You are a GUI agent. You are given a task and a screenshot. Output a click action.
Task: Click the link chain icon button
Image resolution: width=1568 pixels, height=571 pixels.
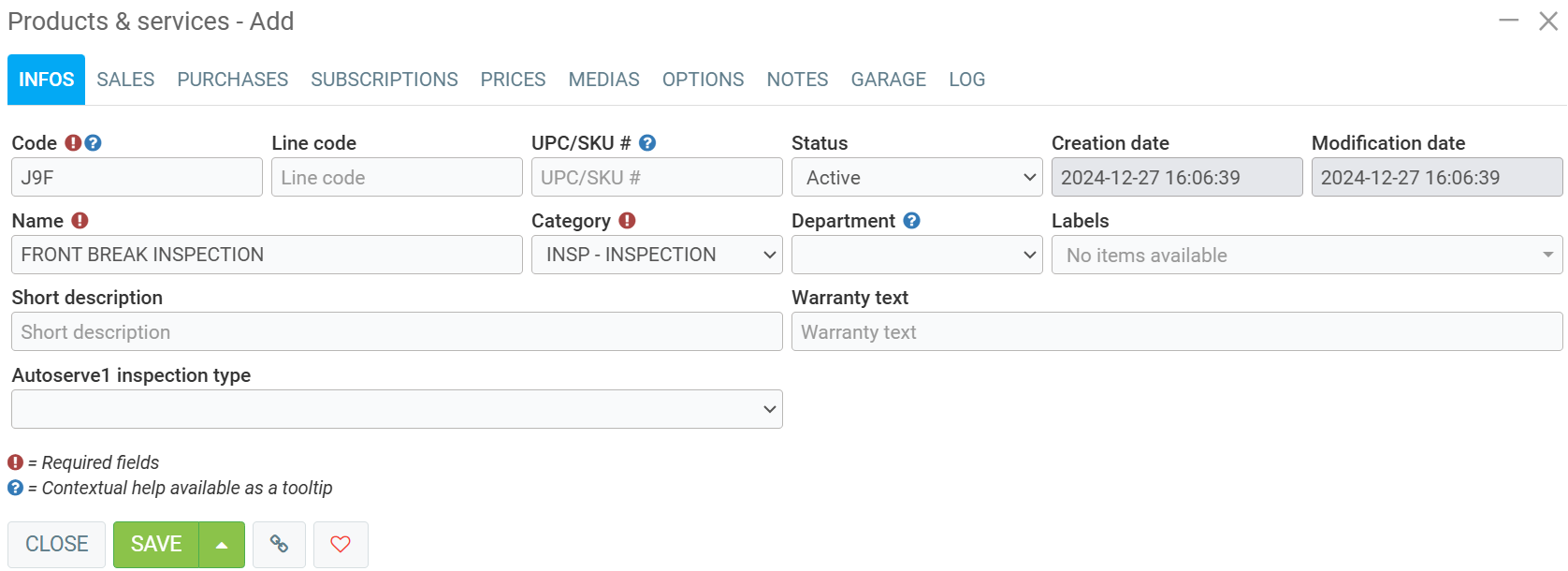[x=279, y=544]
